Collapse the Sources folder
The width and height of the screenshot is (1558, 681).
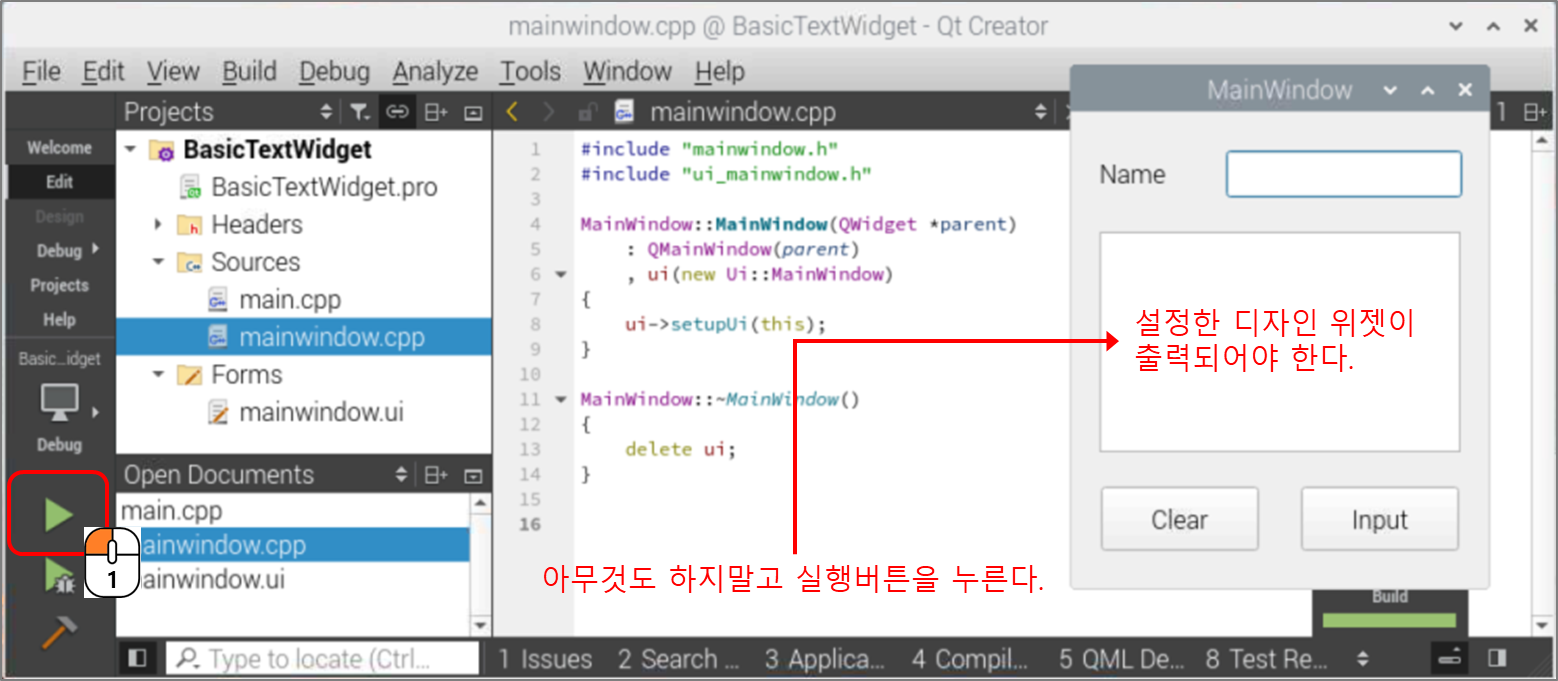[158, 262]
